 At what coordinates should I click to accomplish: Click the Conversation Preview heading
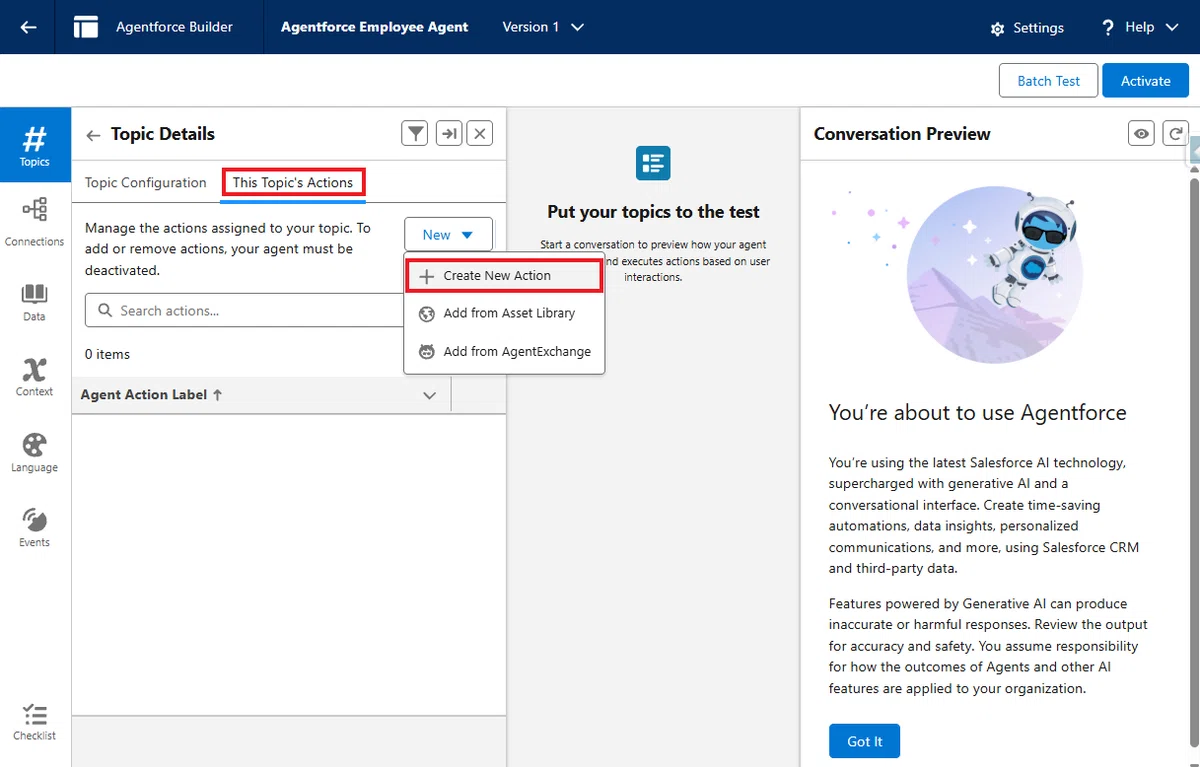[x=902, y=134]
